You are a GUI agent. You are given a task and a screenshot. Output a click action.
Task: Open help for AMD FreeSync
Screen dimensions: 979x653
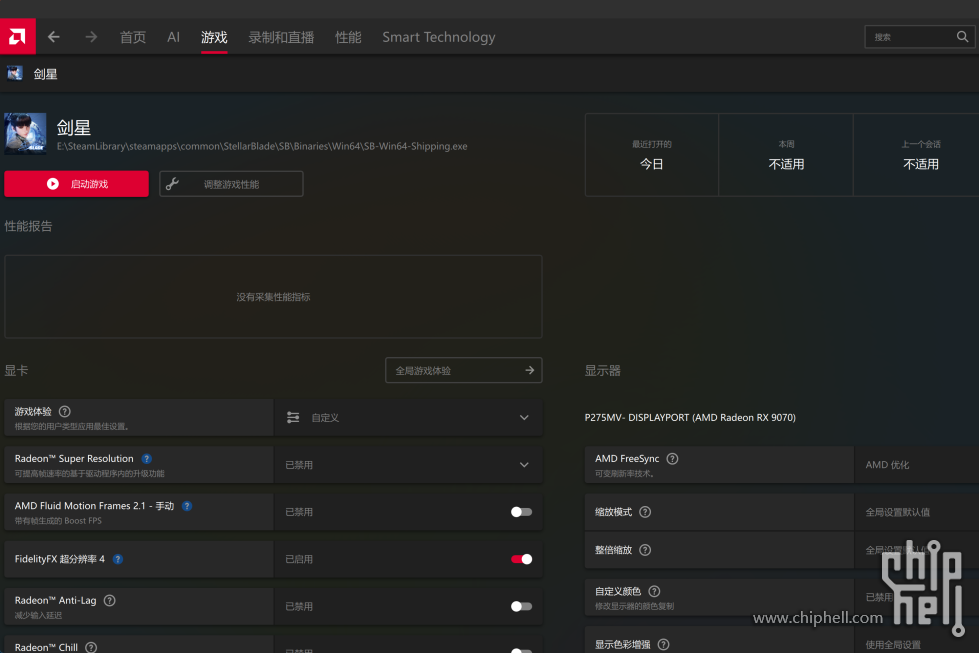(x=672, y=459)
